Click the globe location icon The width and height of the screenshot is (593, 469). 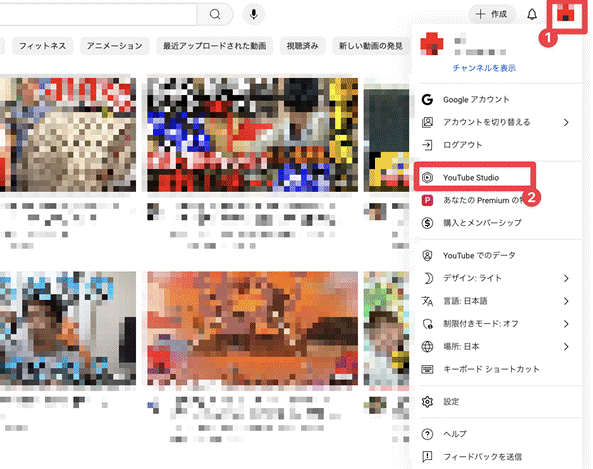click(x=427, y=346)
